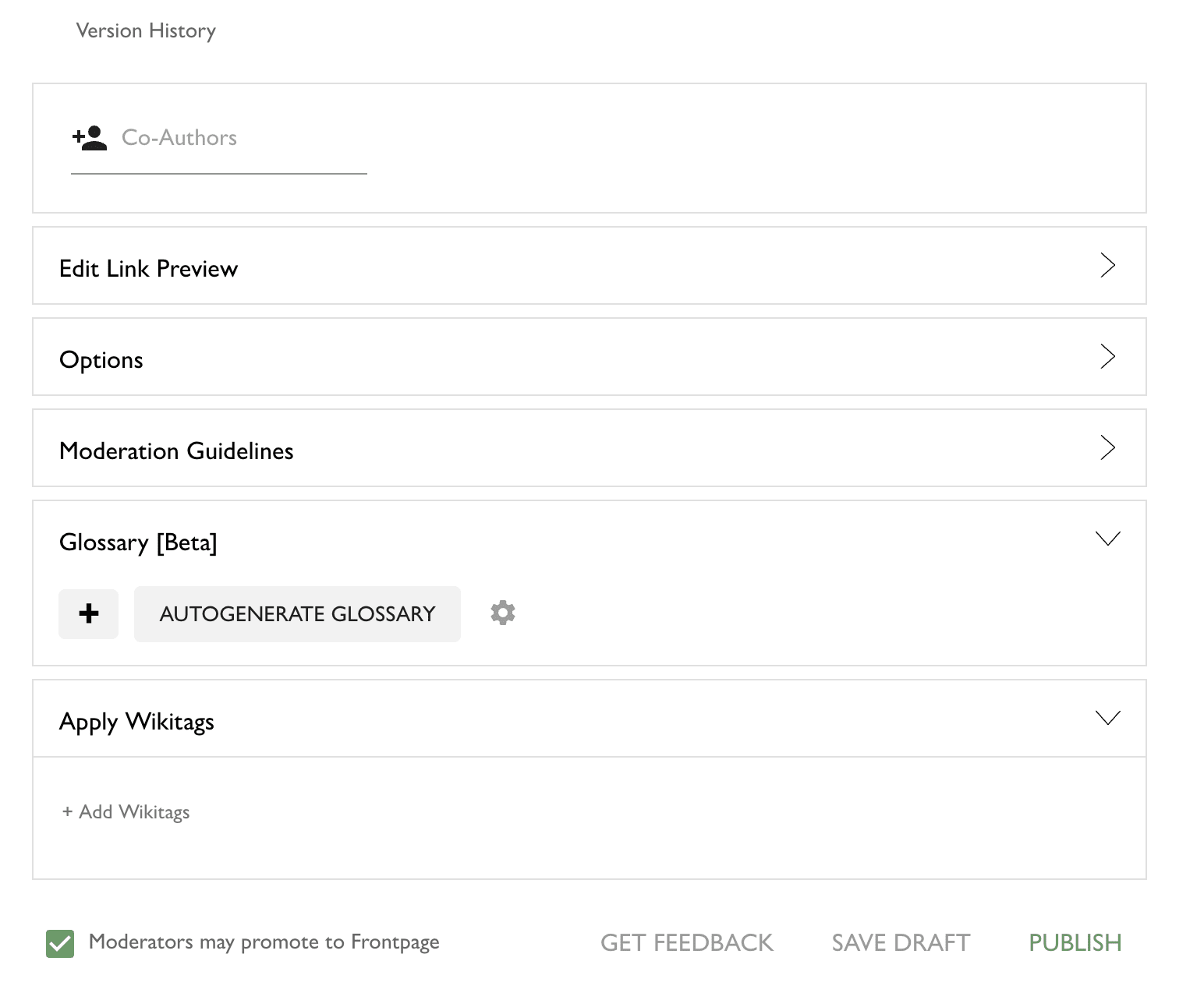Click the Options section heading
Screen dimensions: 1204x1007
[x=101, y=360]
